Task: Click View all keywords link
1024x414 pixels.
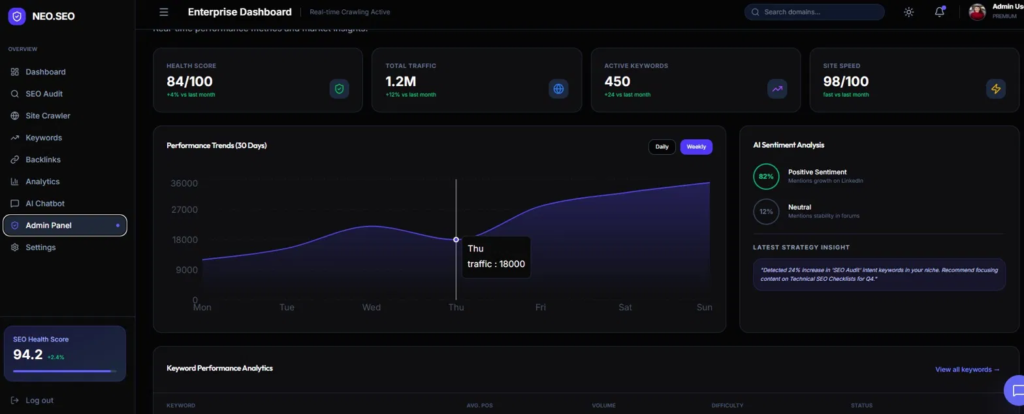Action: tap(967, 370)
